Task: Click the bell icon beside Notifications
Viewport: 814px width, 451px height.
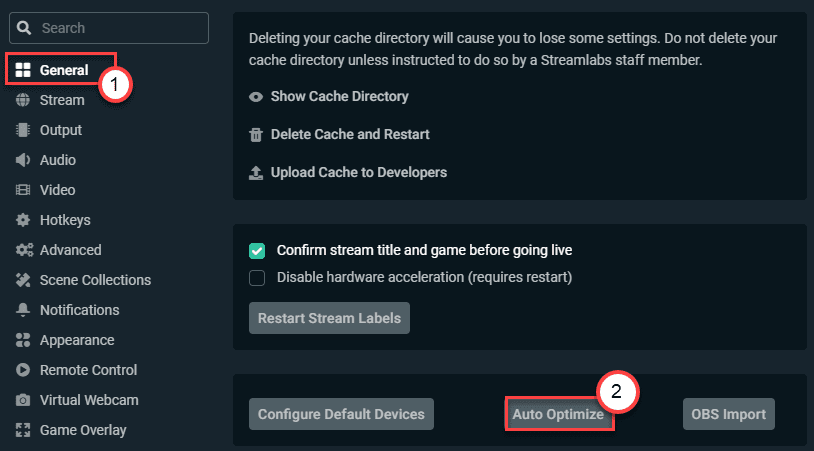Action: 22,310
